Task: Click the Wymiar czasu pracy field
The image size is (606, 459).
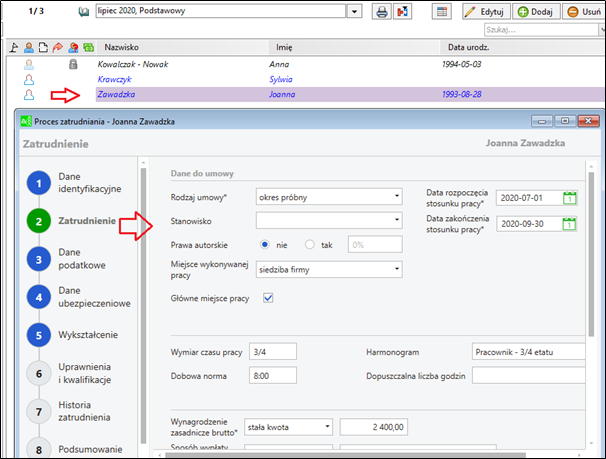Action: (x=273, y=352)
